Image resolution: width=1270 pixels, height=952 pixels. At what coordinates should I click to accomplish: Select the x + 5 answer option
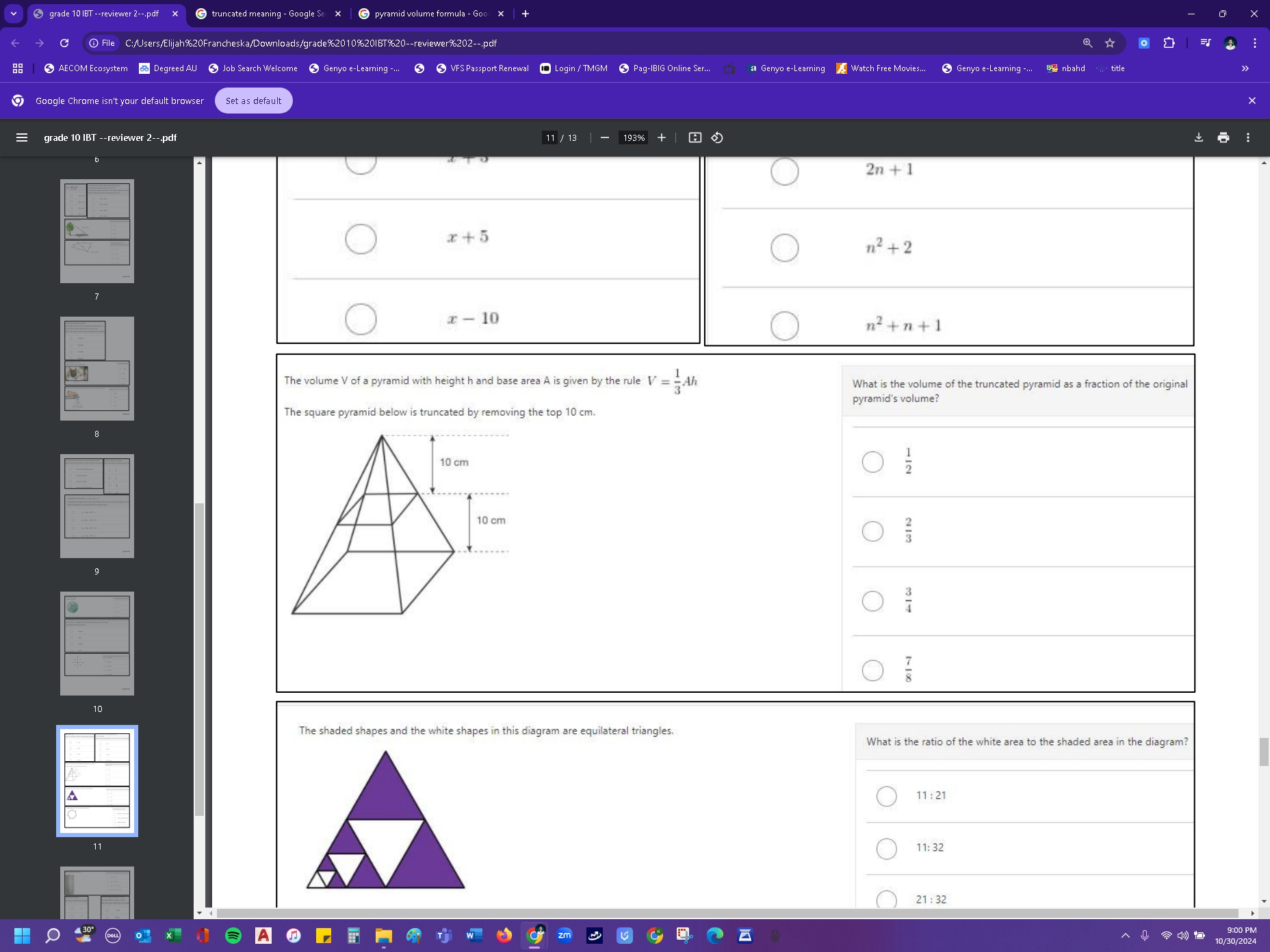tap(361, 239)
